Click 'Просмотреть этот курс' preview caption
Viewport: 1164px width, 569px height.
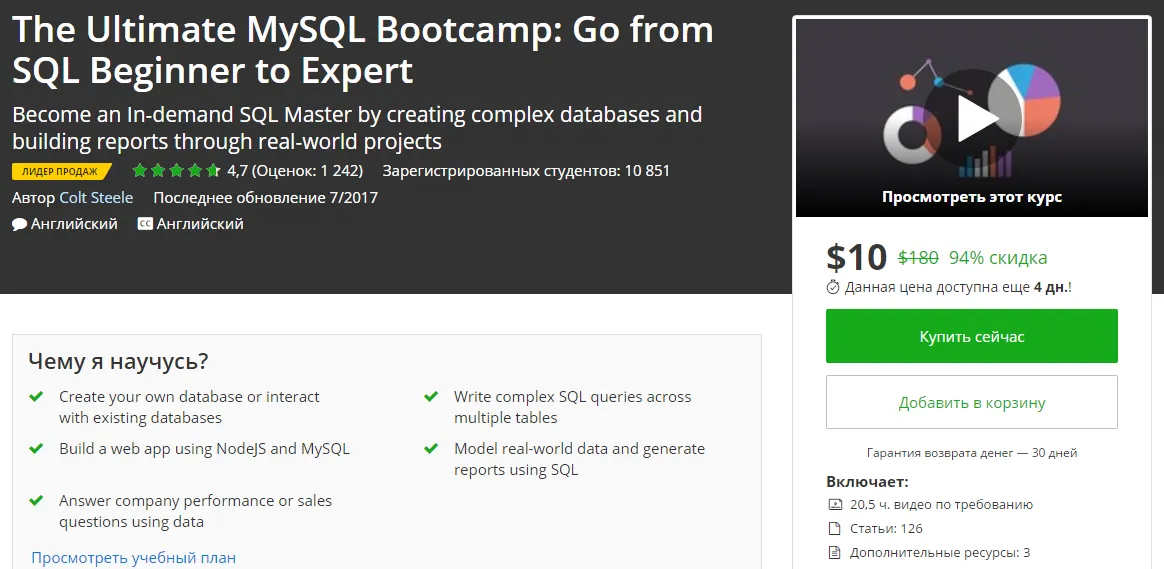[971, 197]
